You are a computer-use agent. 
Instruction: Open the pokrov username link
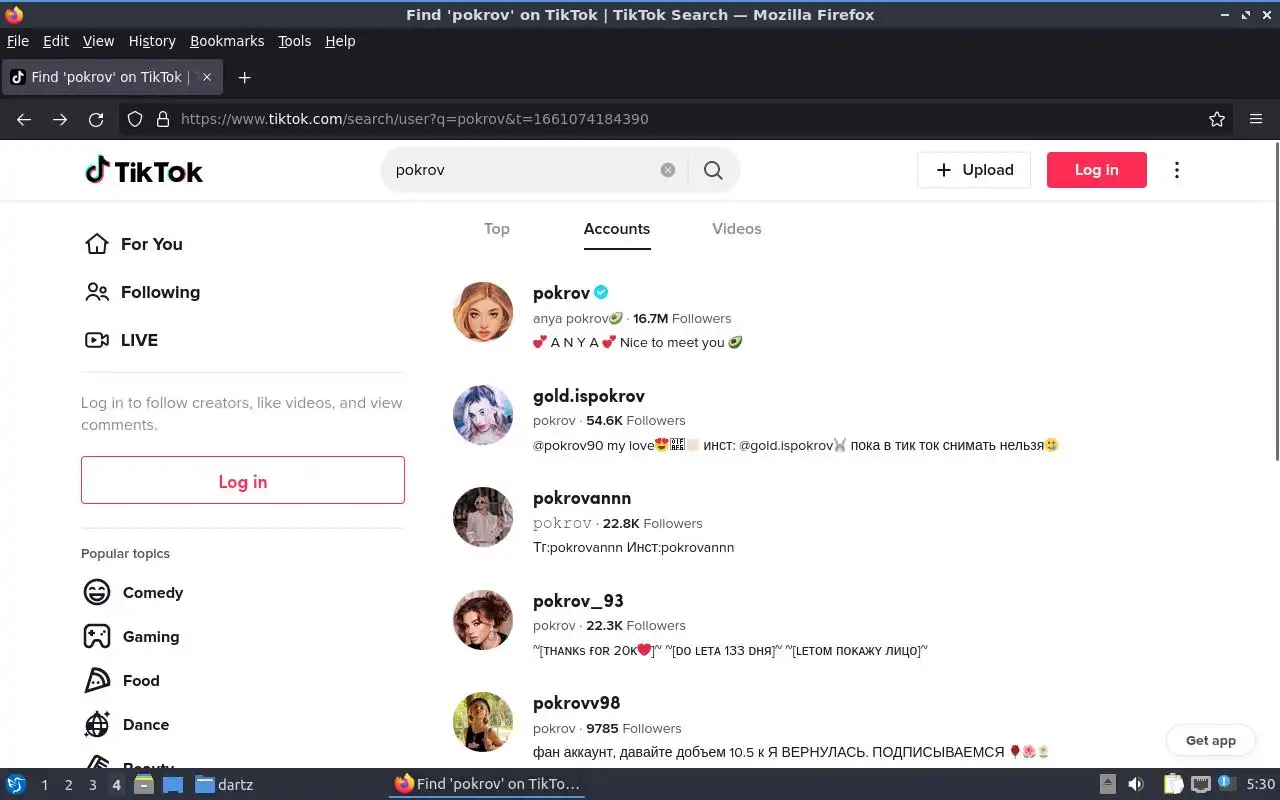coord(561,293)
